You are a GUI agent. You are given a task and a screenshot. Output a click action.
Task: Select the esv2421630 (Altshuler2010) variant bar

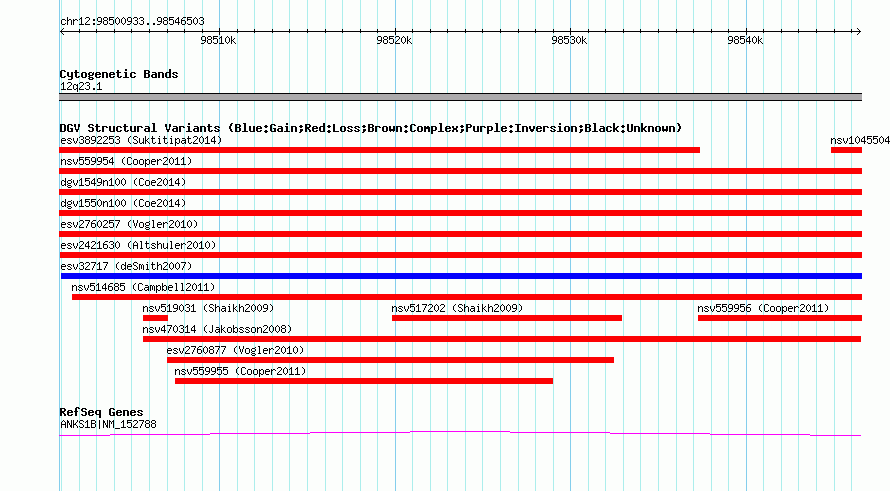pos(461,255)
